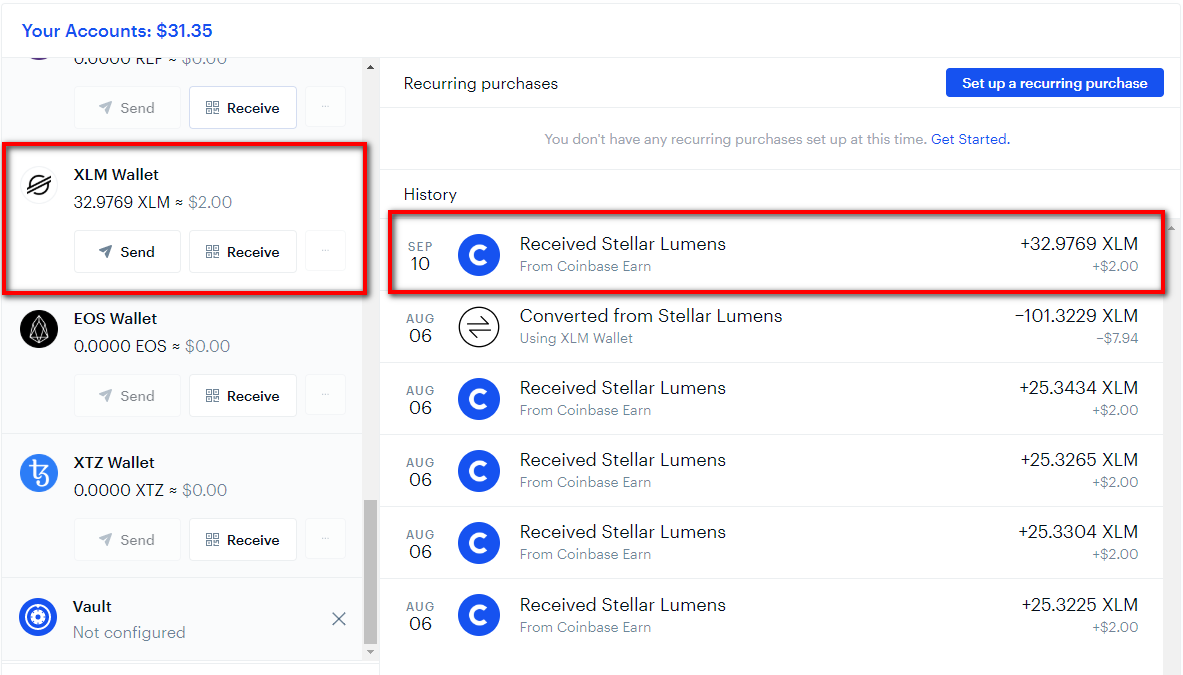Click the Vault icon
This screenshot has height=675, width=1183.
tap(38, 617)
